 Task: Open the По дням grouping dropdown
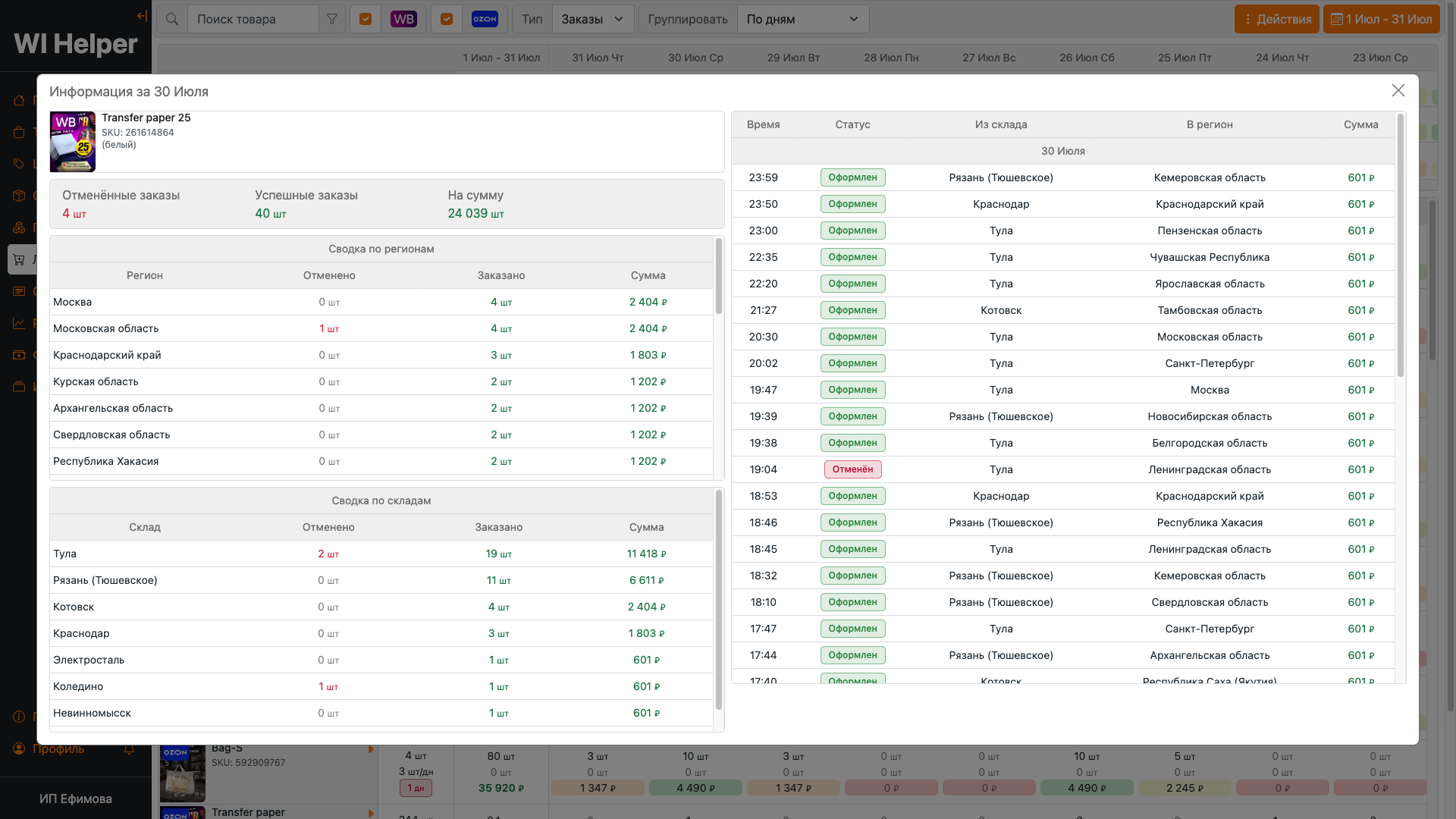pyautogui.click(x=802, y=19)
